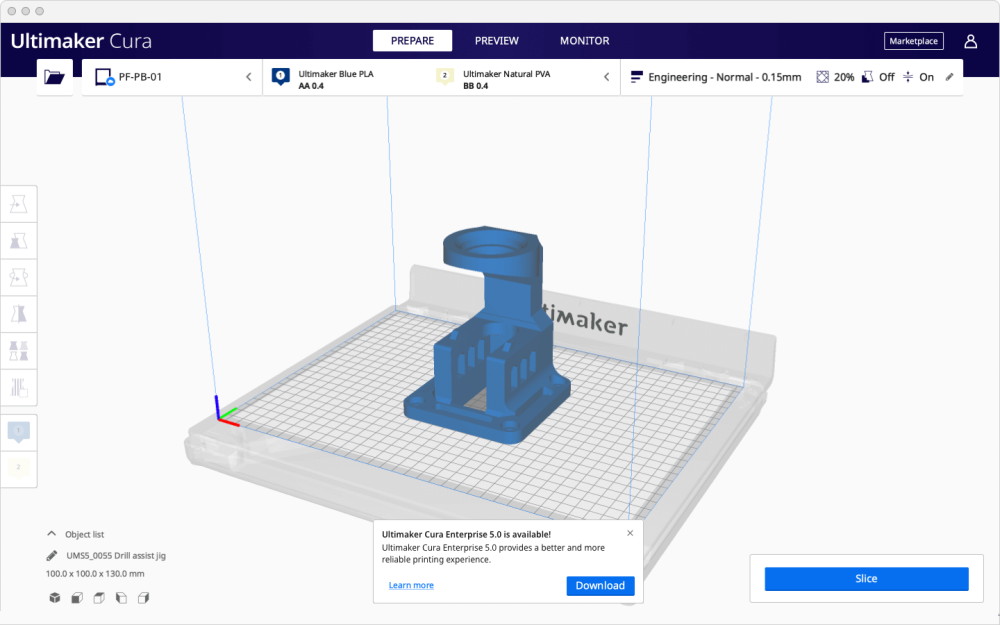Screen dimensions: 1000x625
Task: Expand material configuration chevron
Action: click(x=607, y=77)
